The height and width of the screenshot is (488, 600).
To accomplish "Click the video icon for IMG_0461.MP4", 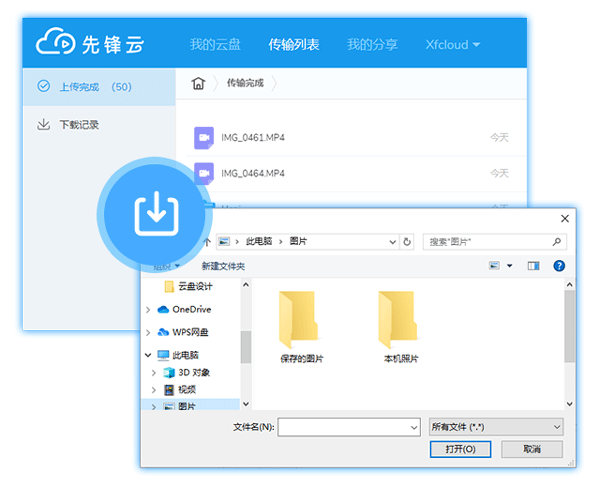I will (x=204, y=136).
